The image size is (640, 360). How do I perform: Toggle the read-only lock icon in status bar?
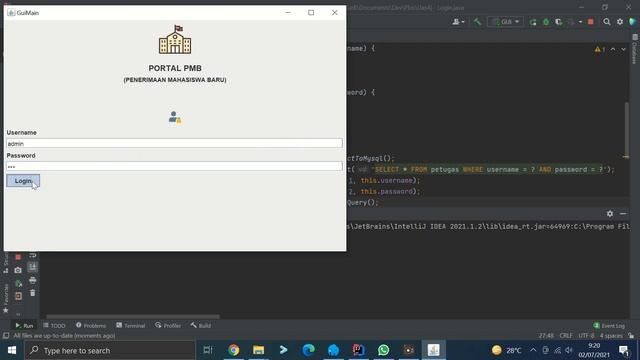tap(631, 336)
